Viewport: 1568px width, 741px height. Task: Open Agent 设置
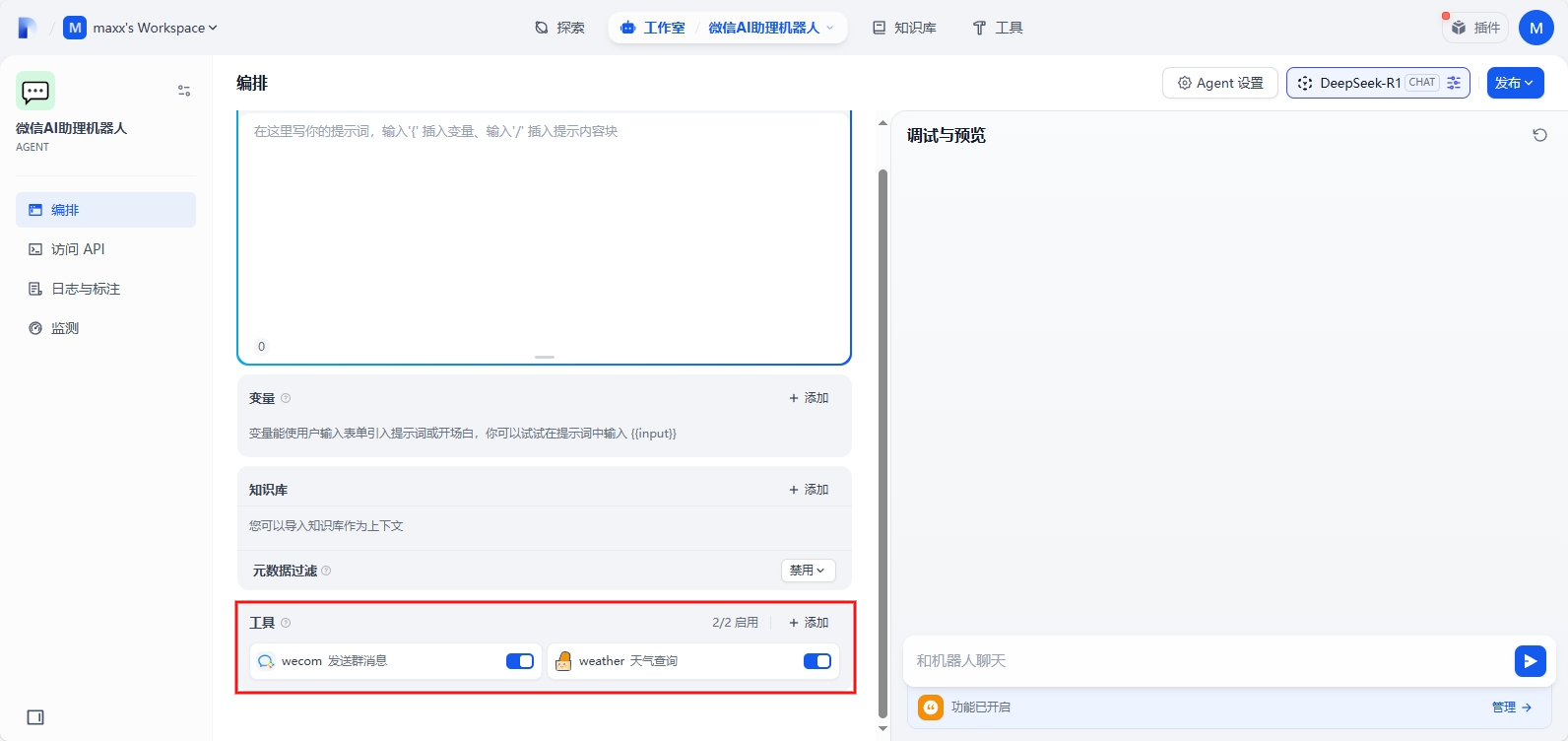coord(1220,83)
